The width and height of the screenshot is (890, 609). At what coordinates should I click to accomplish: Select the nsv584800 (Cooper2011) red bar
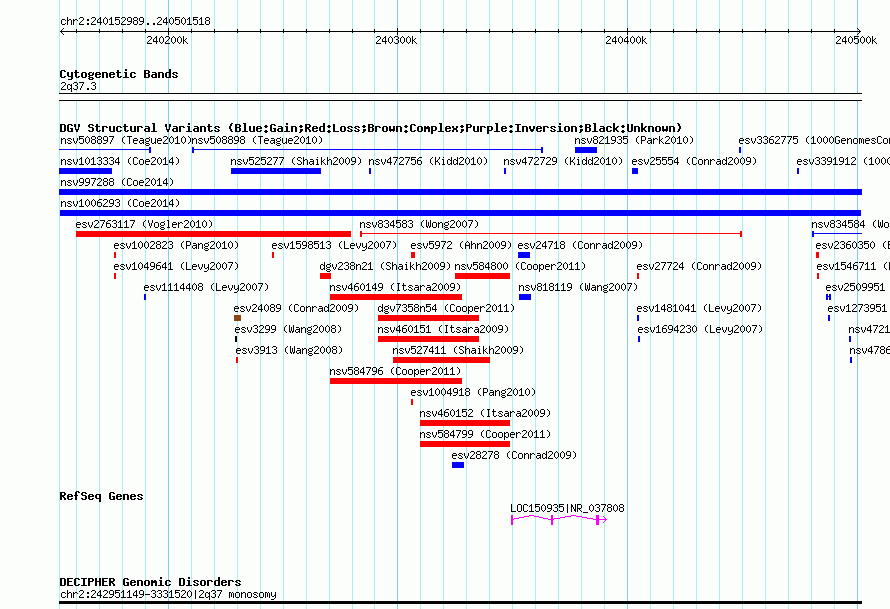tap(482, 276)
